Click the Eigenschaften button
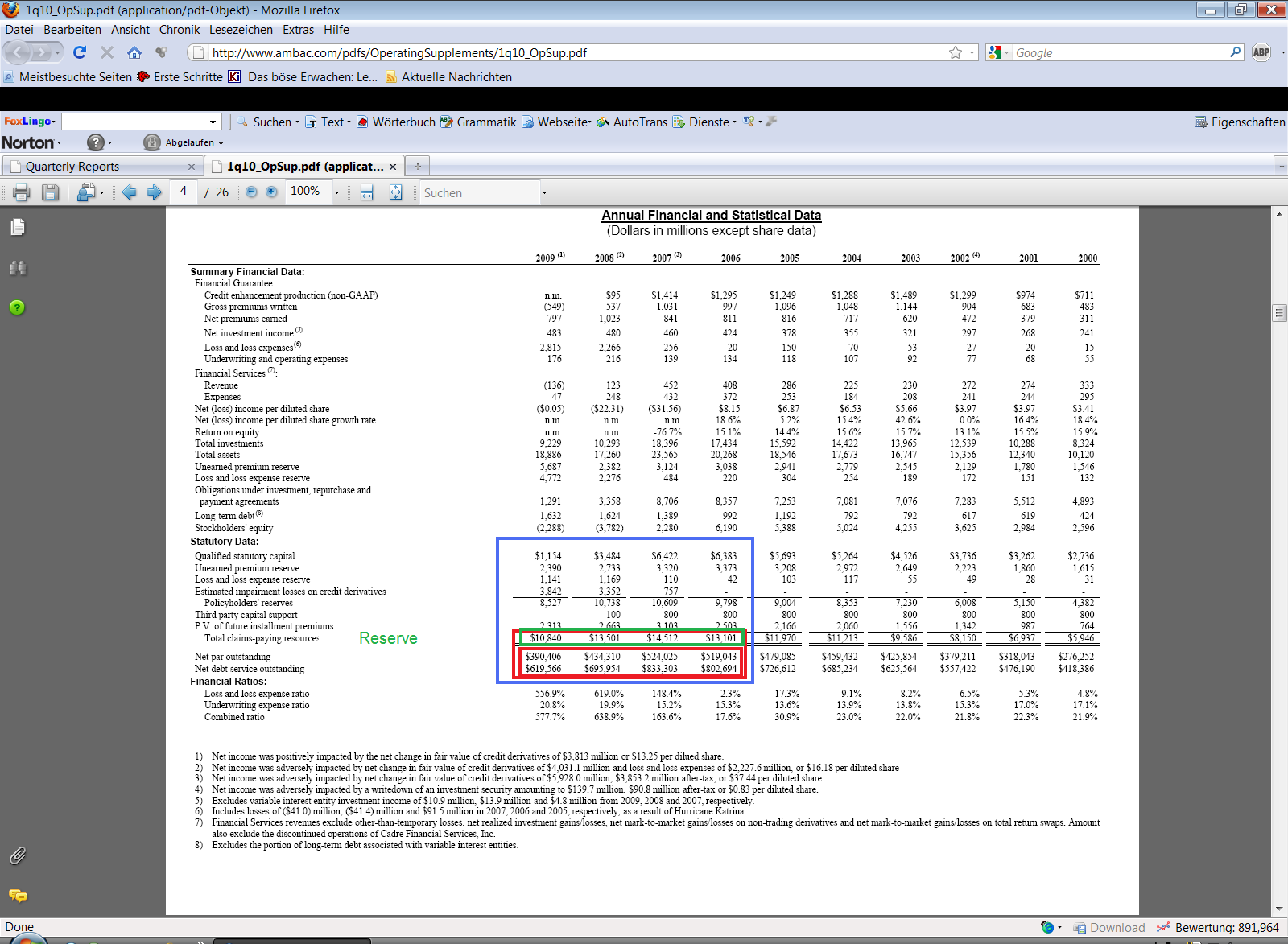The image size is (1288, 944). coord(1240,122)
